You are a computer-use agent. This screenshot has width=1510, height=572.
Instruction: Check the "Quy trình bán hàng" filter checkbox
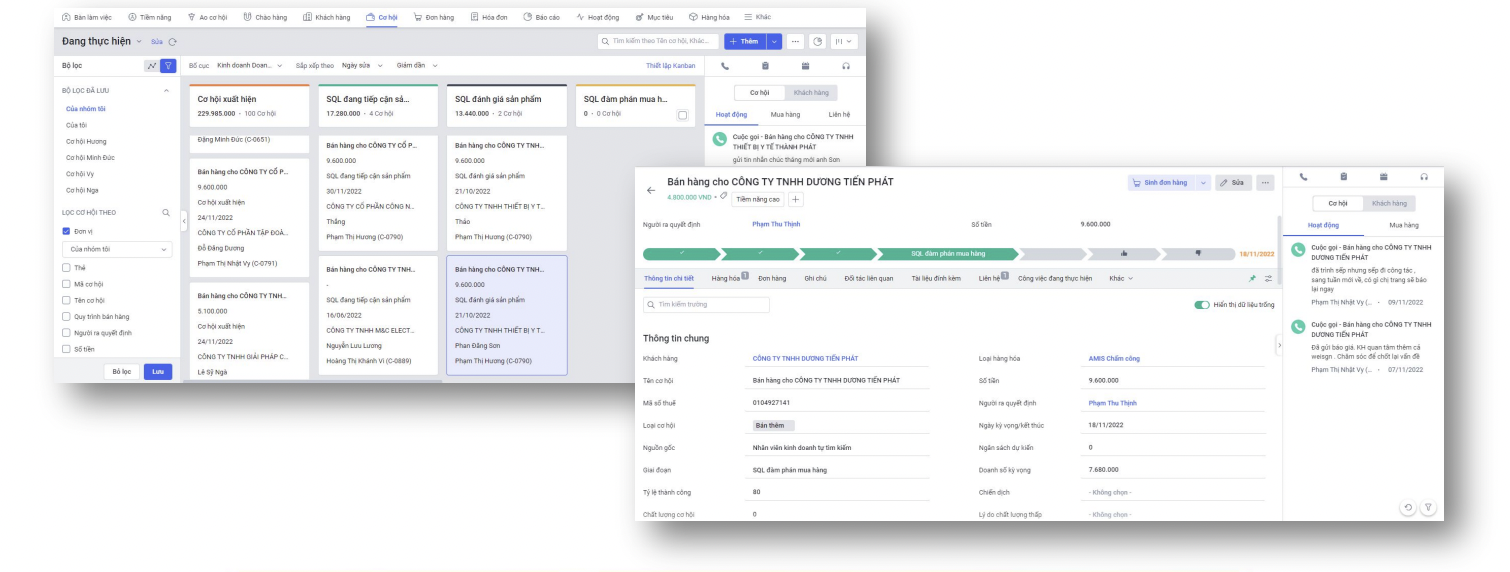pos(66,316)
